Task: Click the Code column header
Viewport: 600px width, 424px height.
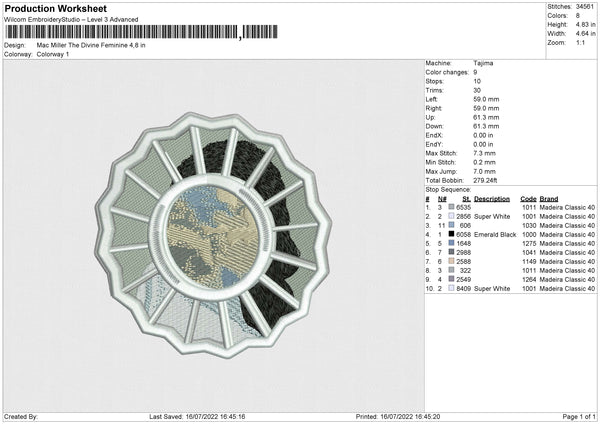Action: tap(528, 198)
